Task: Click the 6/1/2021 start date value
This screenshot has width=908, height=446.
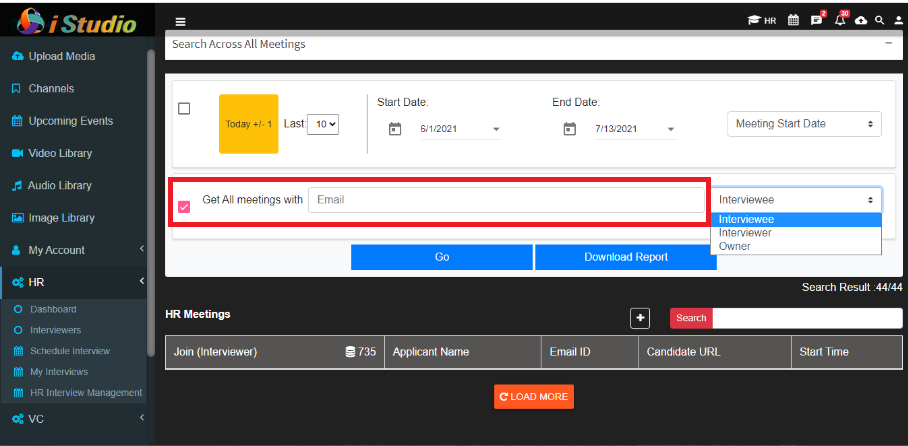Action: (438, 129)
